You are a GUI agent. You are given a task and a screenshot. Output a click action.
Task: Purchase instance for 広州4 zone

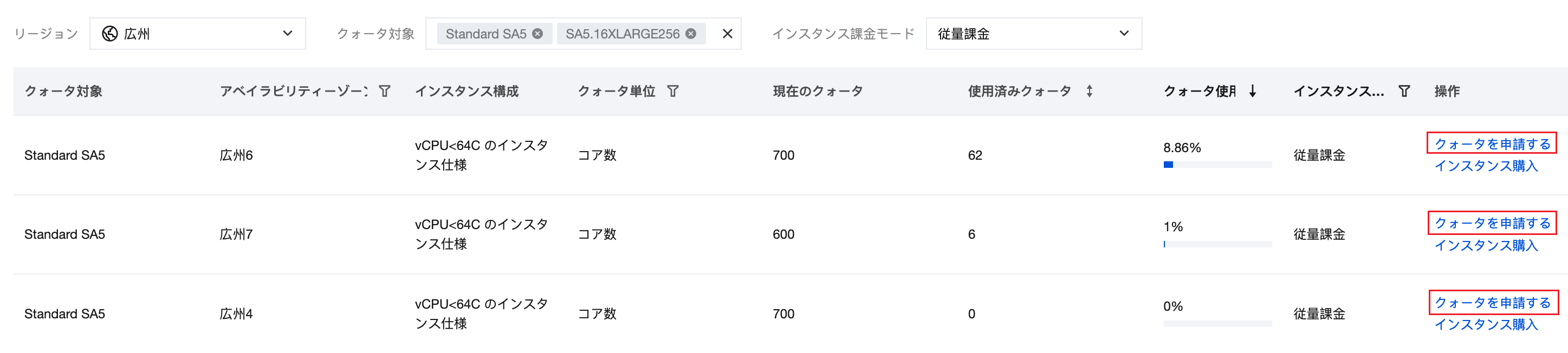(1486, 324)
